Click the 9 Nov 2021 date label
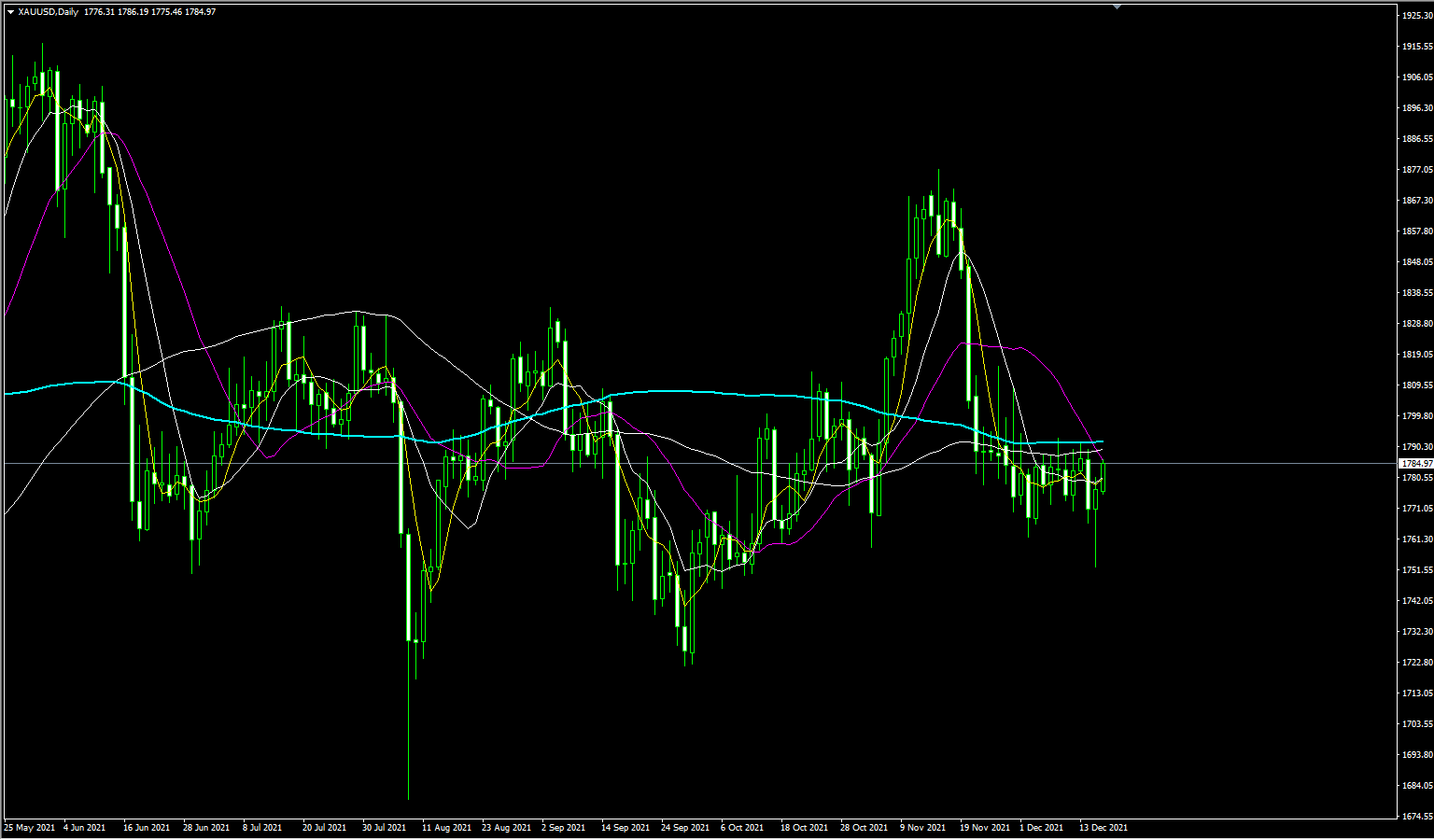The image size is (1434, 840). (x=922, y=828)
